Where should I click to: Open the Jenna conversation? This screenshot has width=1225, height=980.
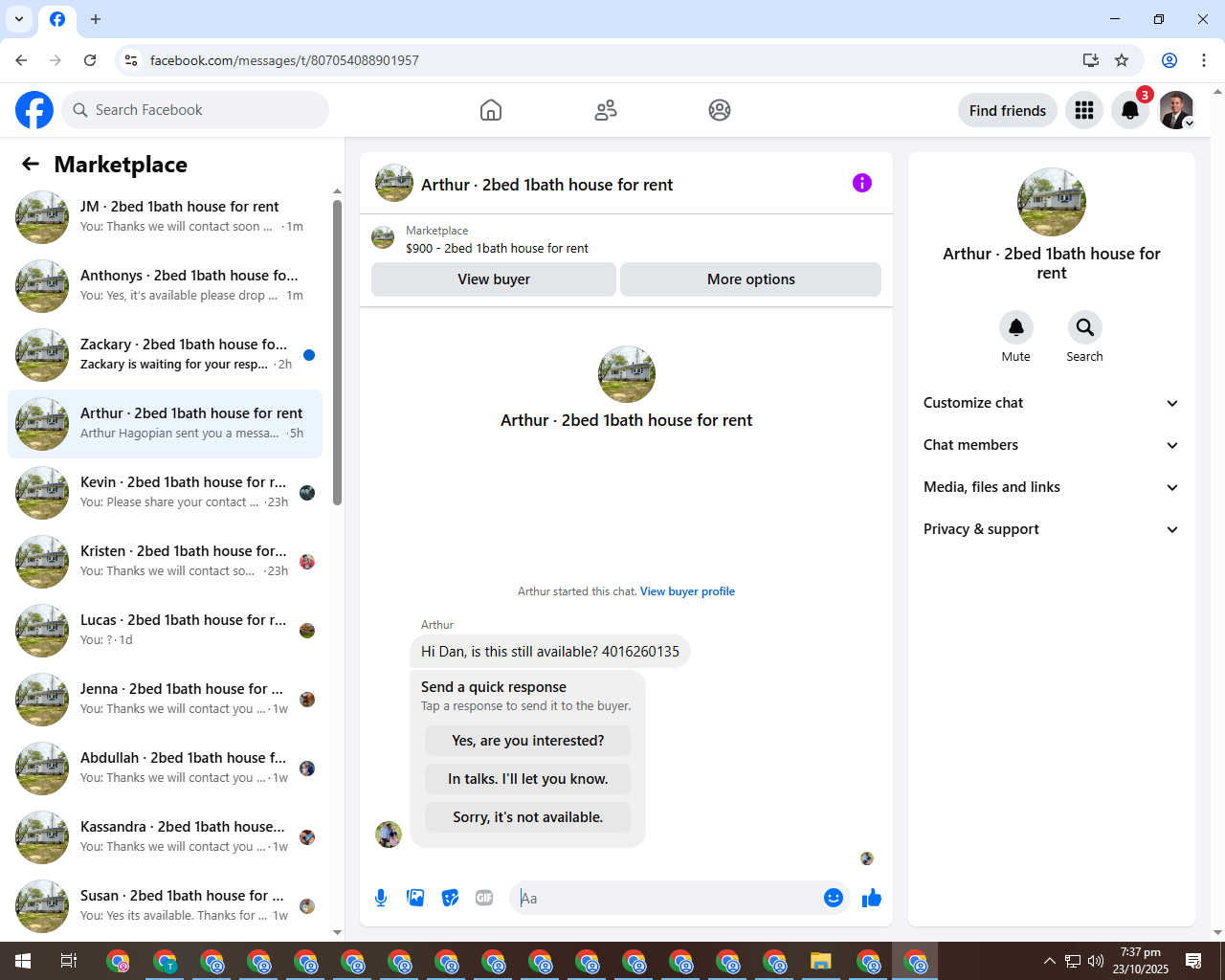point(165,700)
